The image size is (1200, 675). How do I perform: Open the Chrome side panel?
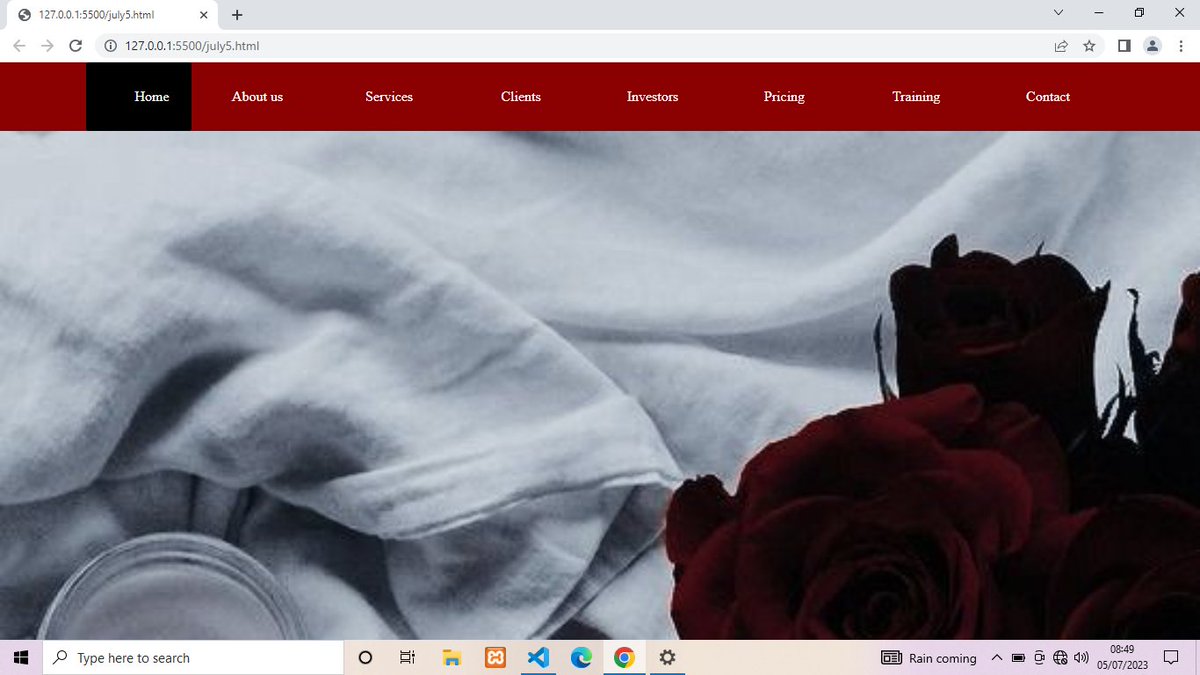coord(1124,46)
